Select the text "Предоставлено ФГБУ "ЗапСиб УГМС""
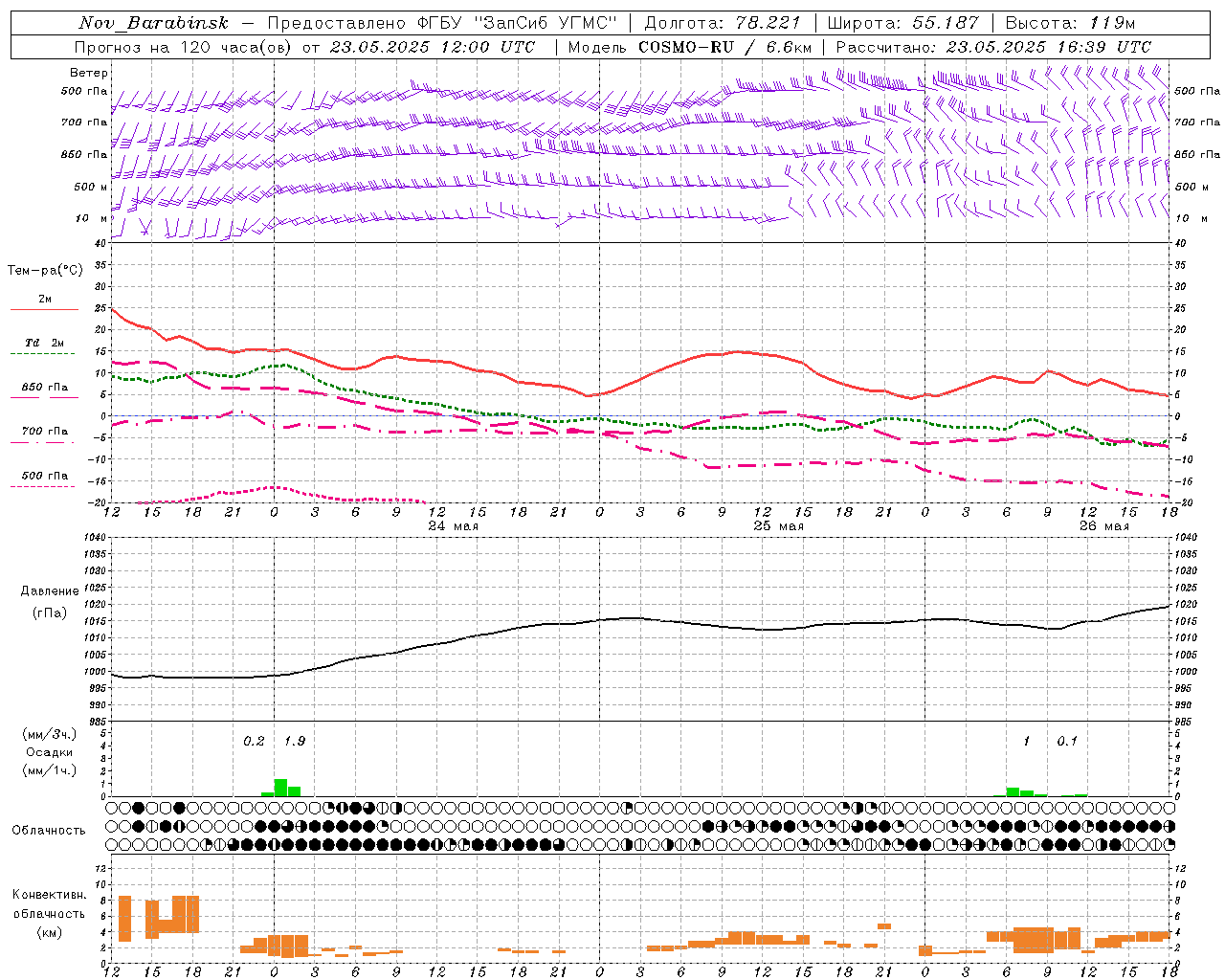This screenshot has height=980, width=1225. (443, 23)
